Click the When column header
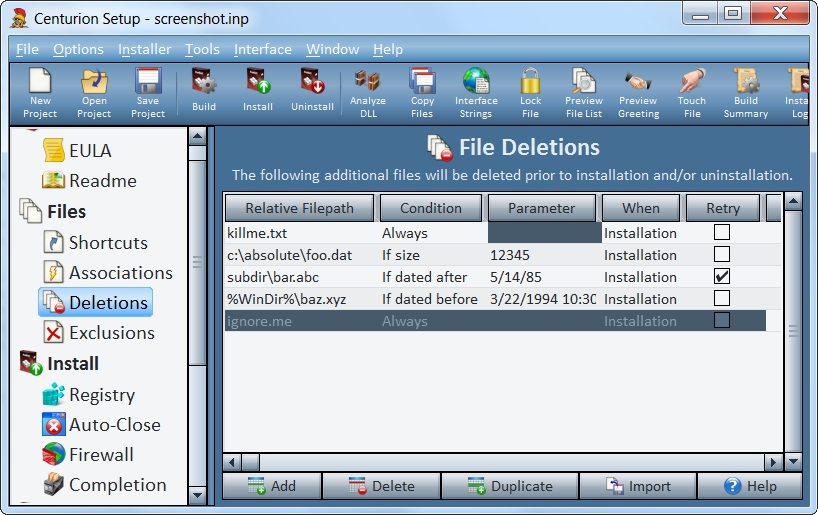Screen dimensions: 818x515 click(x=641, y=208)
